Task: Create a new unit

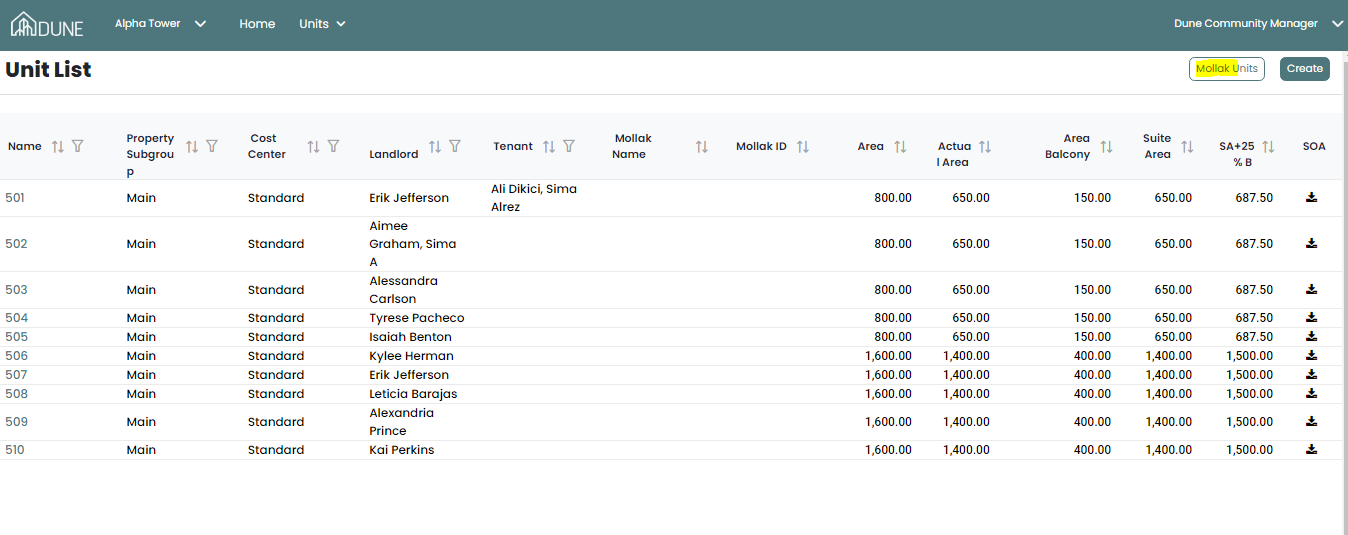Action: pos(1305,69)
